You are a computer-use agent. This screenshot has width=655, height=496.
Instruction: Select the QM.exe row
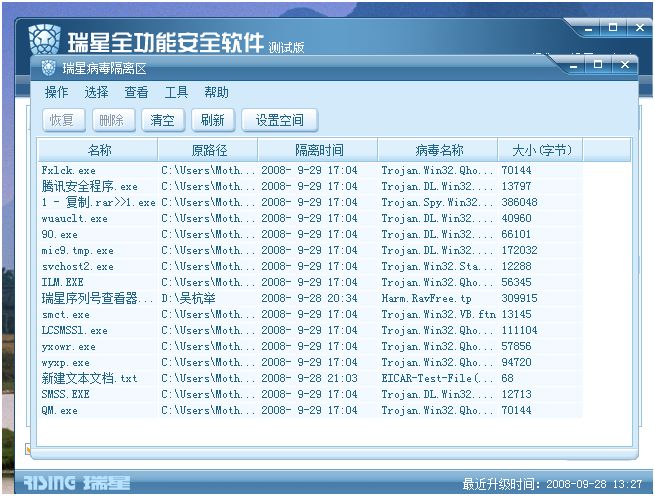[310, 410]
